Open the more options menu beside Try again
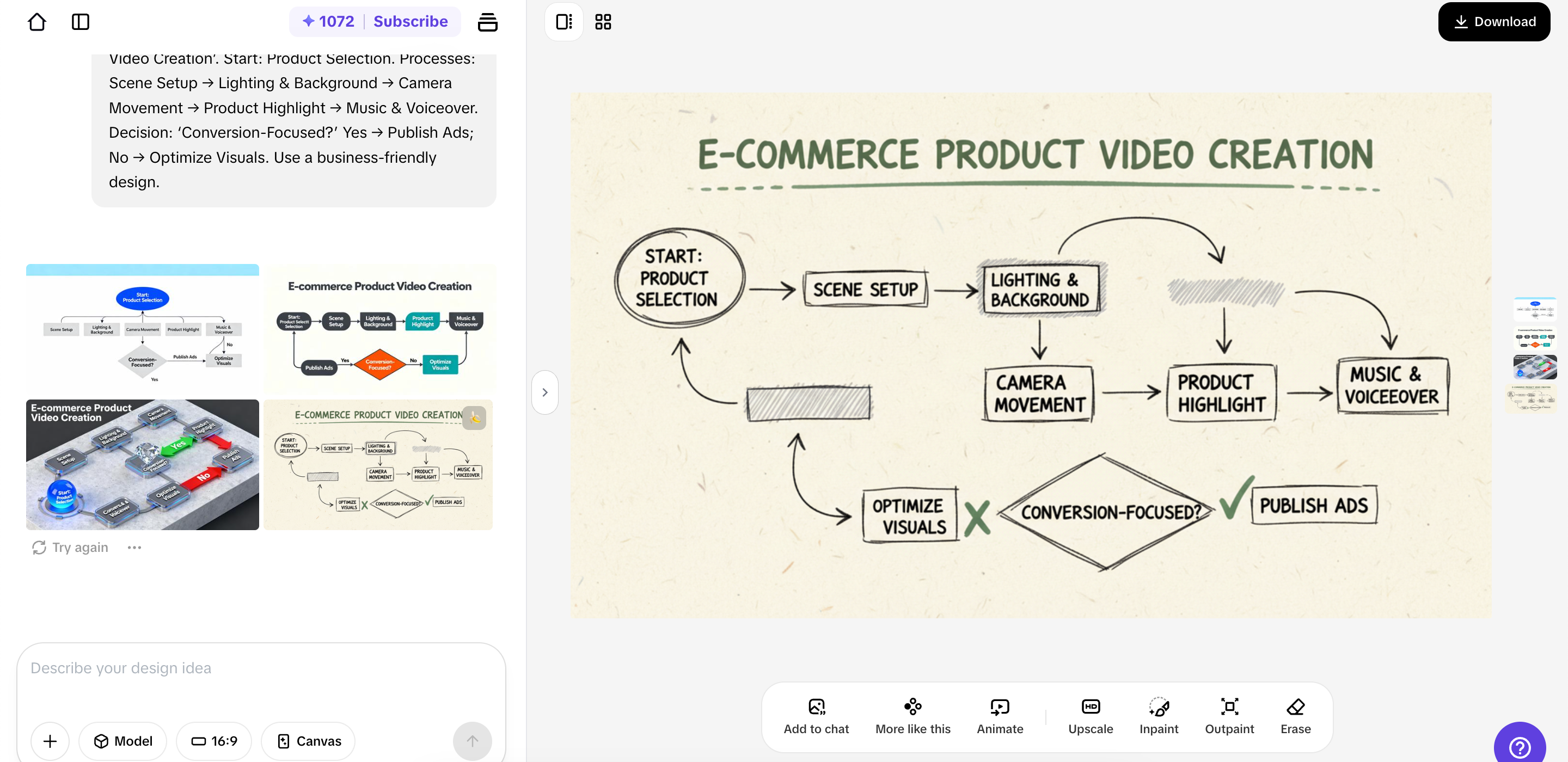 tap(134, 547)
